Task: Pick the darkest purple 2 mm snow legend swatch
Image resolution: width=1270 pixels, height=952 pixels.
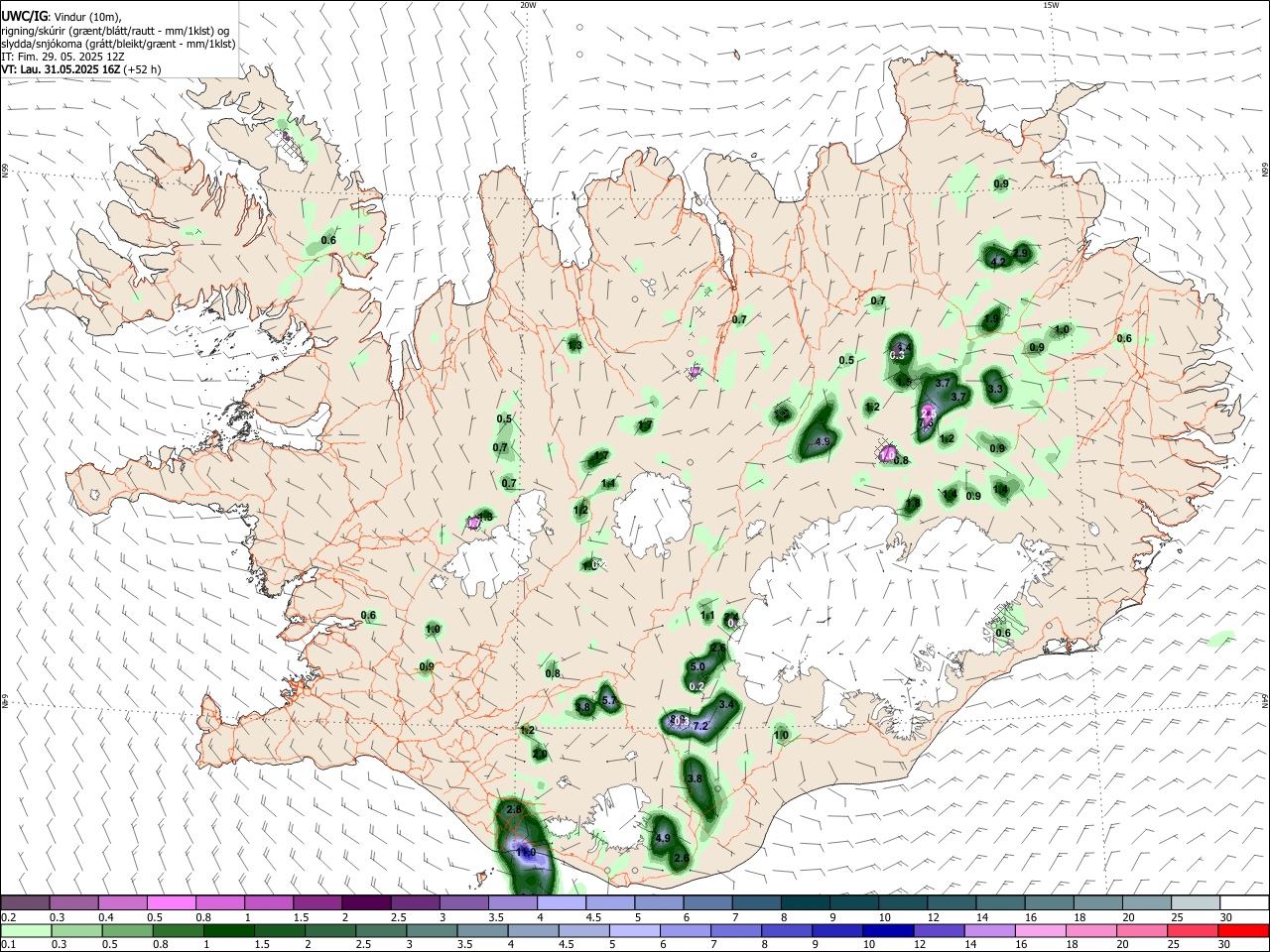Action: pos(366,902)
